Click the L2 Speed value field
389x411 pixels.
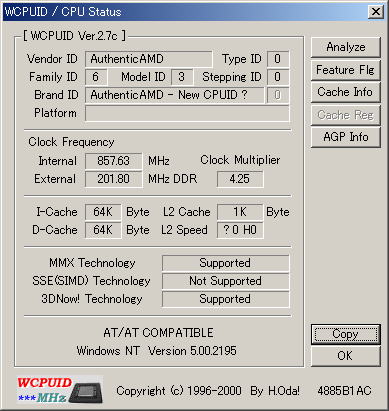click(x=240, y=230)
